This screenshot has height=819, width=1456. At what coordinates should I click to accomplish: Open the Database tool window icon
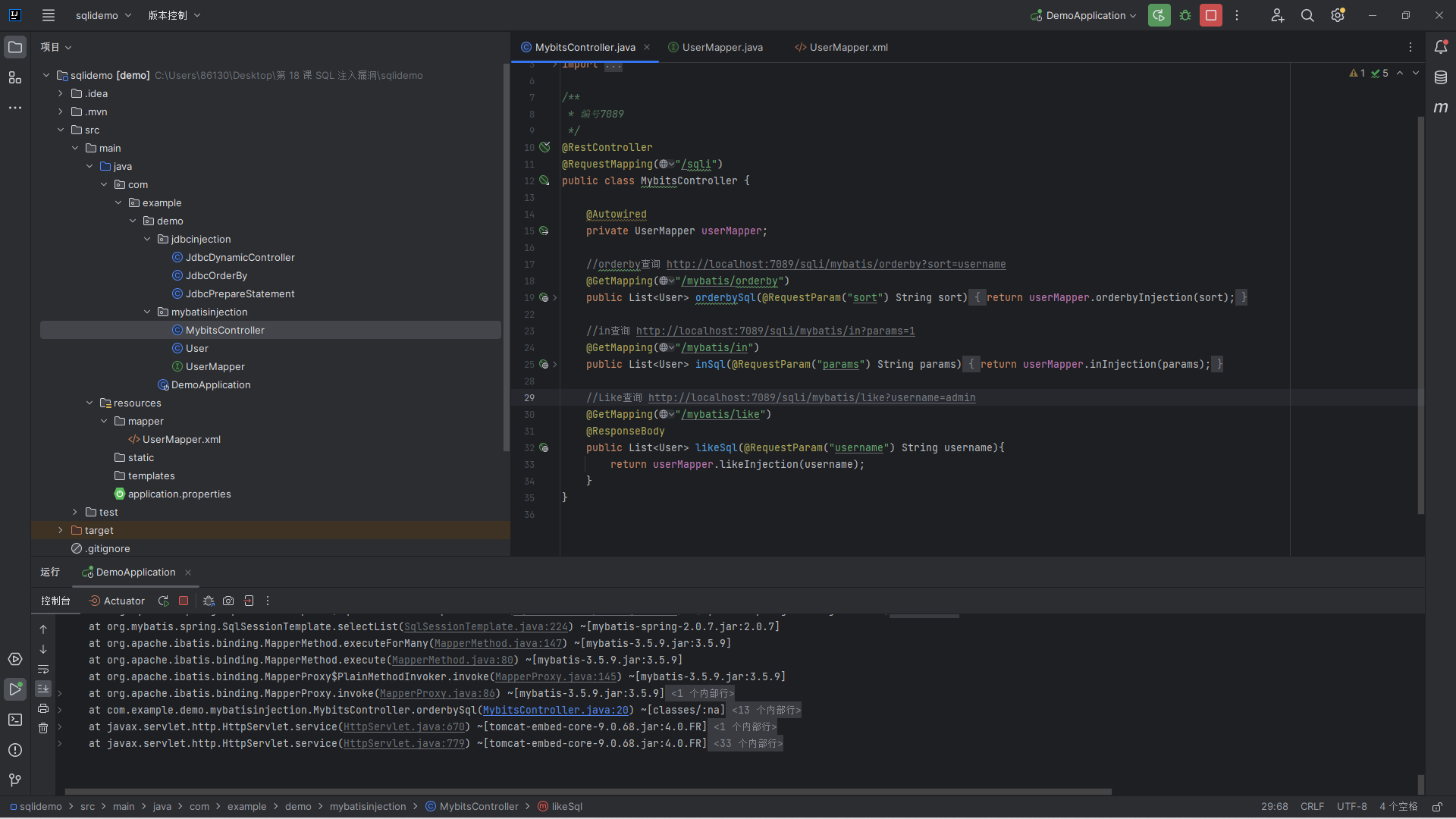(1441, 77)
